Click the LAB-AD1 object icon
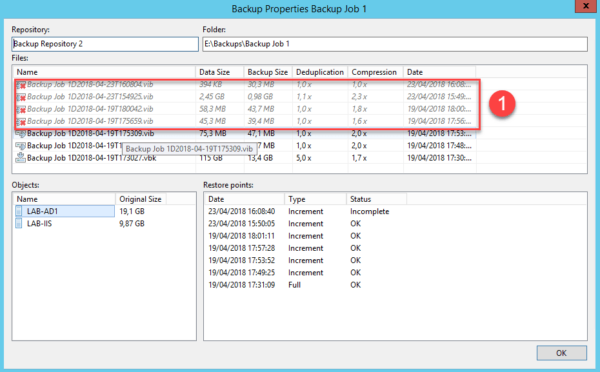This screenshot has width=600, height=372. pyautogui.click(x=19, y=211)
